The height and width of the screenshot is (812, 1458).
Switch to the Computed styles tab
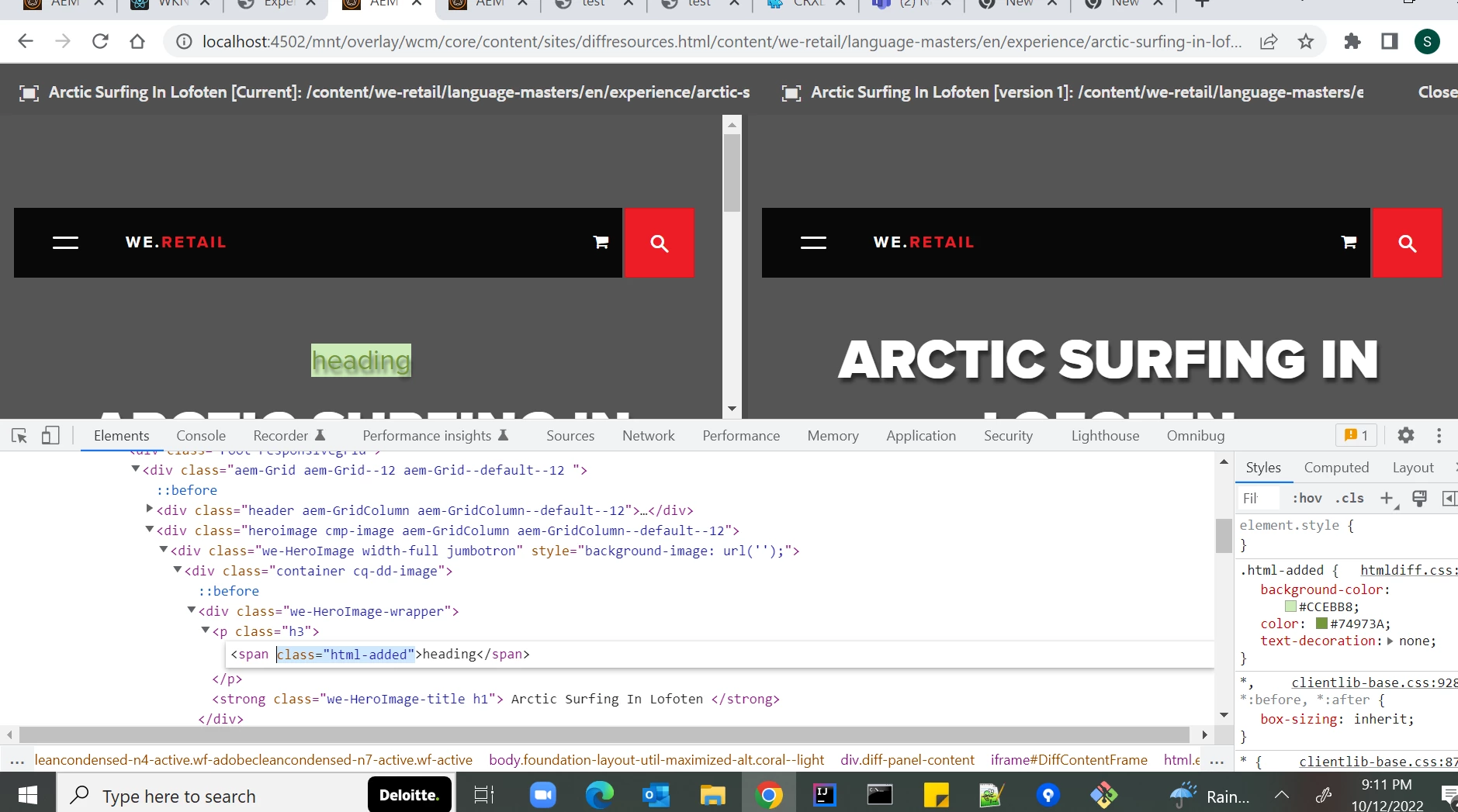point(1336,468)
